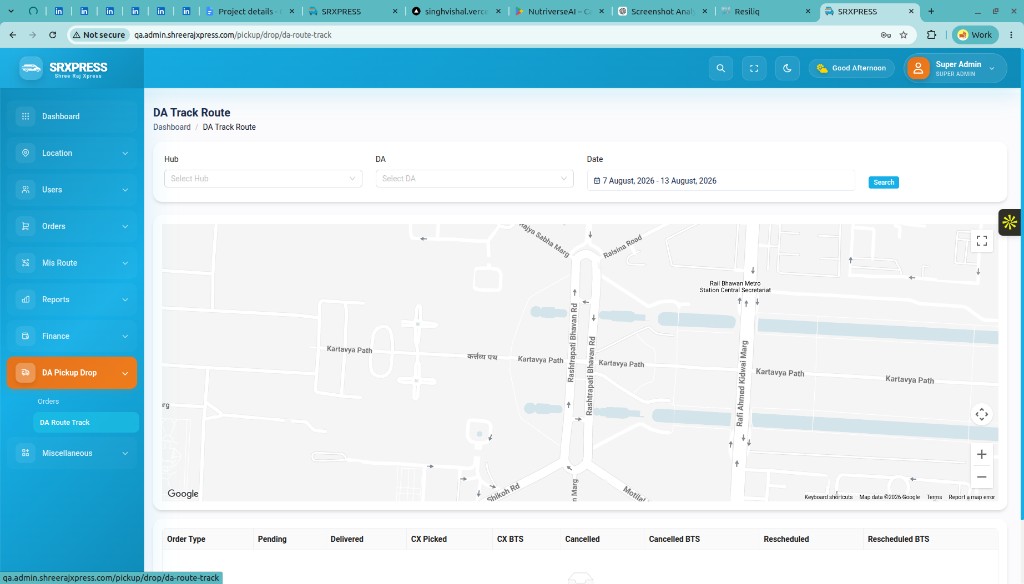Click the Search button
This screenshot has height=584, width=1024.
click(x=884, y=182)
